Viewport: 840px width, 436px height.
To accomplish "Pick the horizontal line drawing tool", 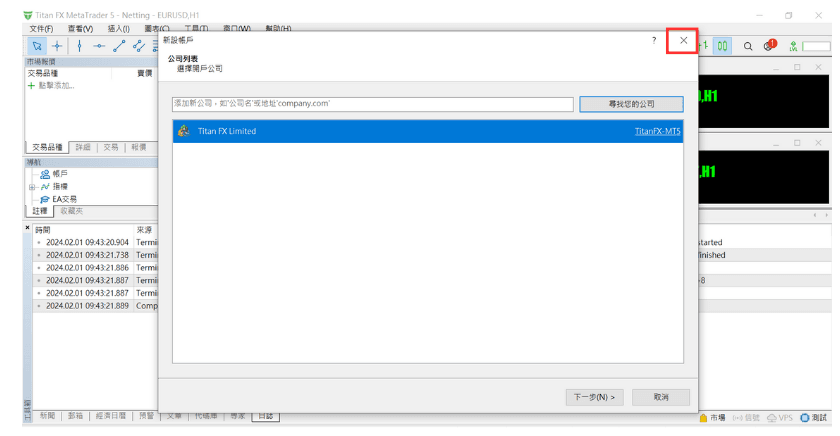I will pyautogui.click(x=99, y=46).
